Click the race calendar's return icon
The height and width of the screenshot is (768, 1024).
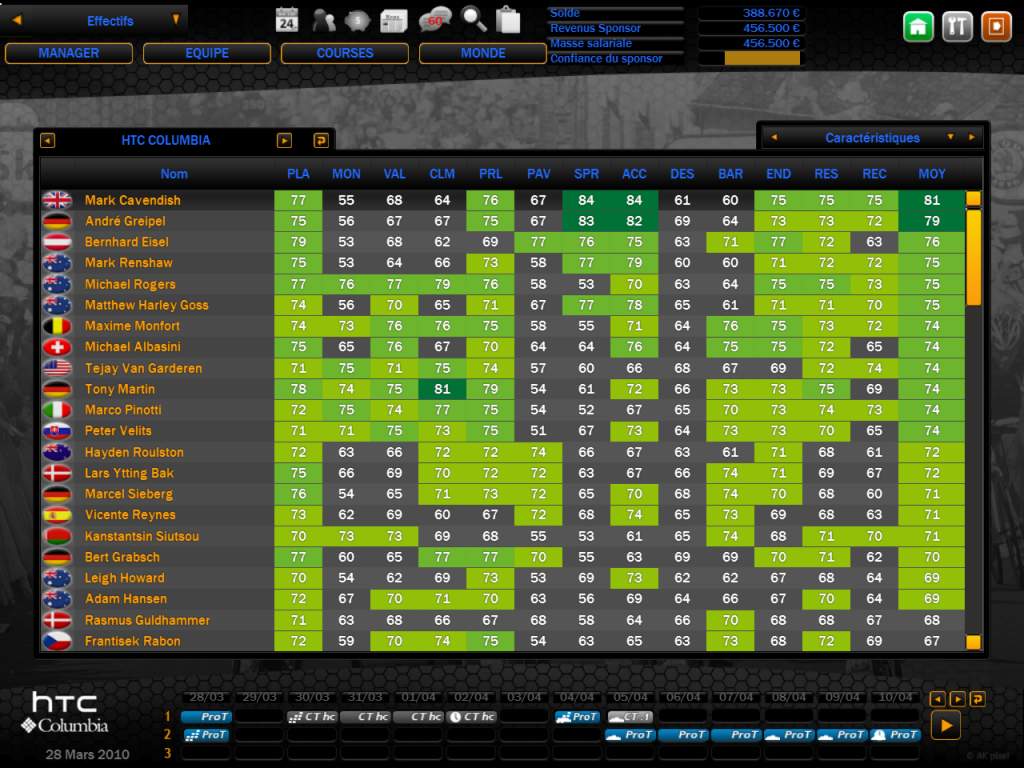tap(978, 699)
